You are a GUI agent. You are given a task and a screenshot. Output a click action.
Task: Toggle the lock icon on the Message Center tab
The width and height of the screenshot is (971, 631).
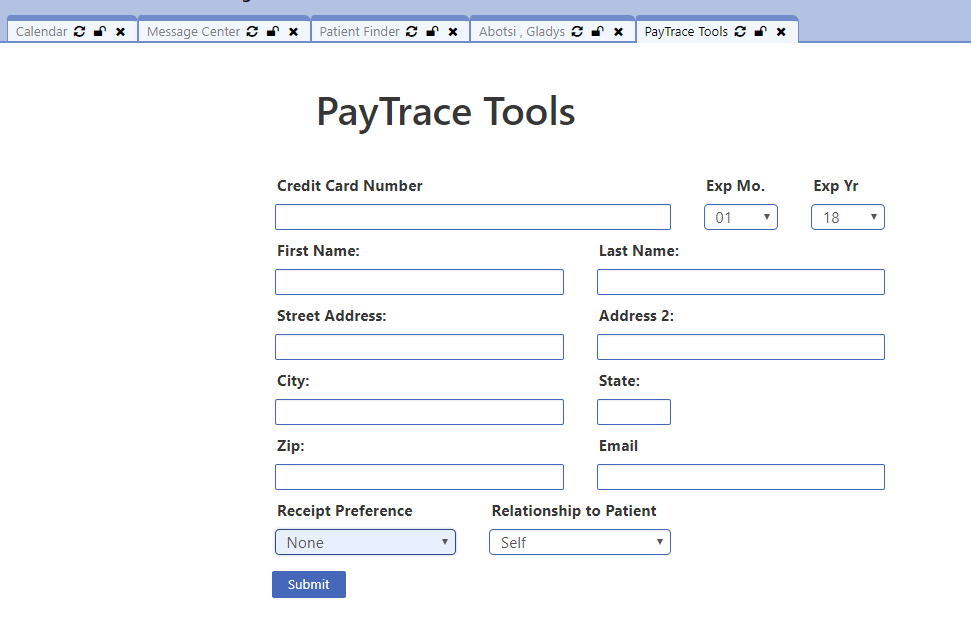[x=272, y=32]
